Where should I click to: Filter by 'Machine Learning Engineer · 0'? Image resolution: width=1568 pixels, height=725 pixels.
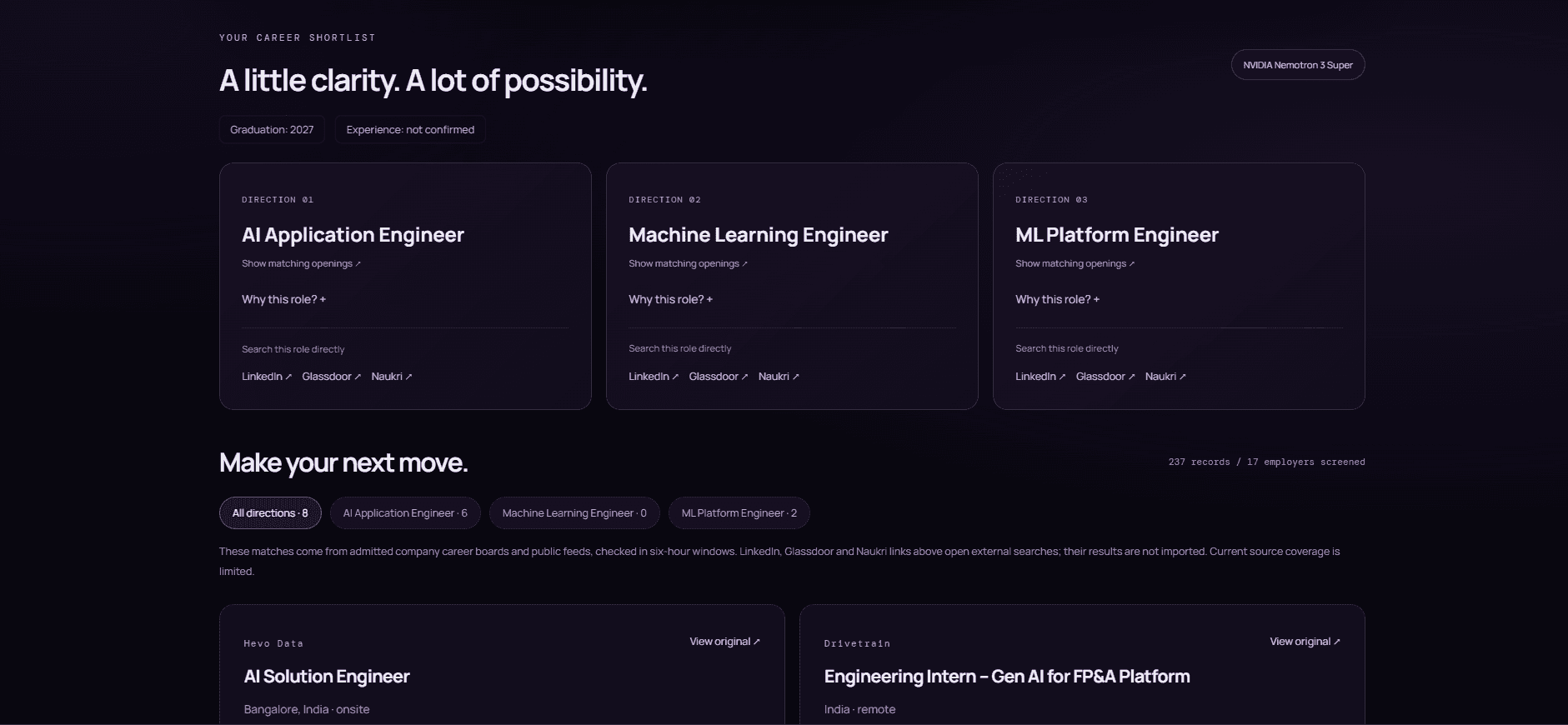click(x=574, y=513)
